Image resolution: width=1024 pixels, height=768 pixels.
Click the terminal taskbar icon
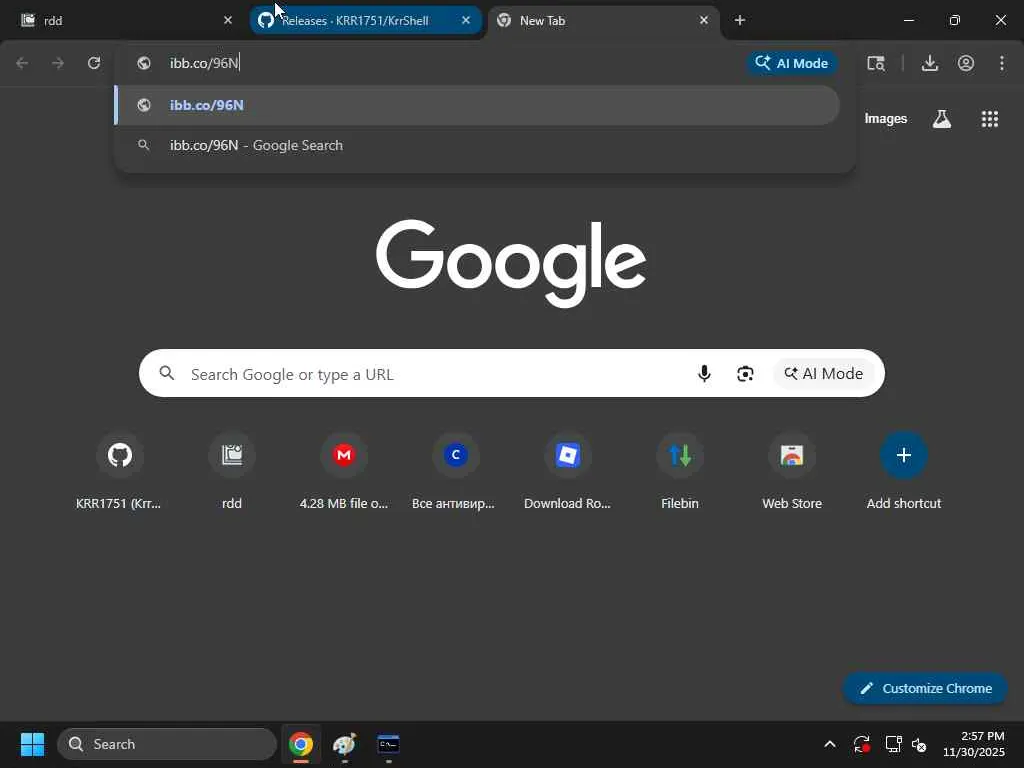point(388,744)
